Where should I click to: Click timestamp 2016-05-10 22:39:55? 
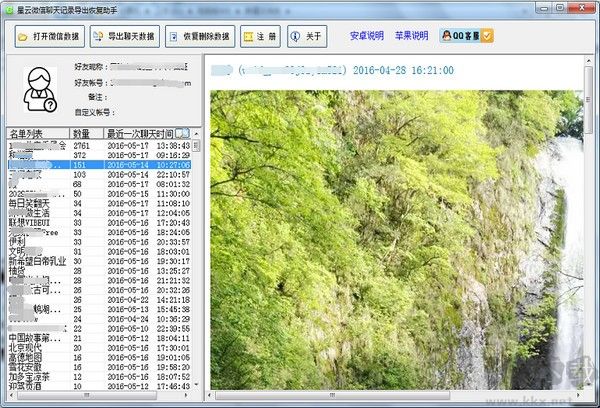pos(148,329)
